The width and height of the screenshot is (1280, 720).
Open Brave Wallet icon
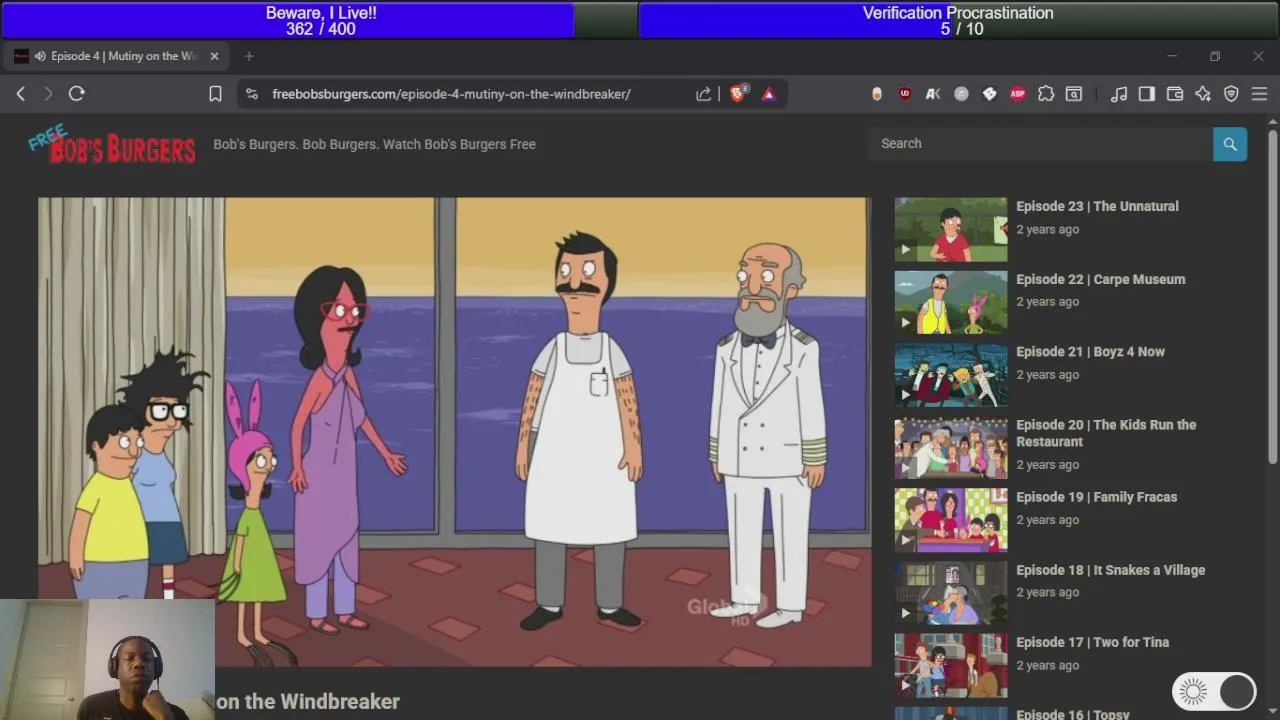[x=1175, y=94]
